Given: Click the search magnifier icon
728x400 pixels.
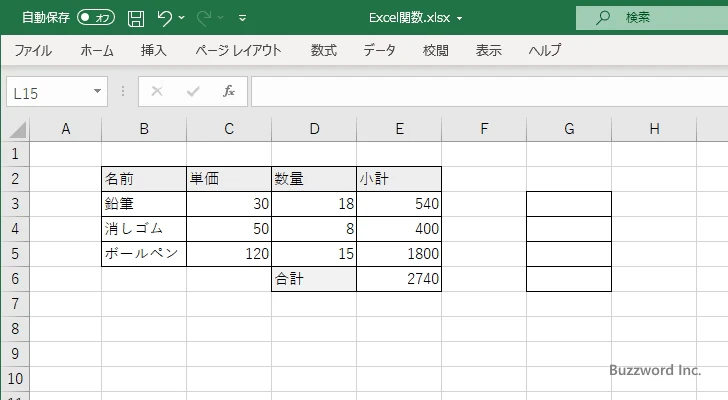Looking at the screenshot, I should 603,18.
